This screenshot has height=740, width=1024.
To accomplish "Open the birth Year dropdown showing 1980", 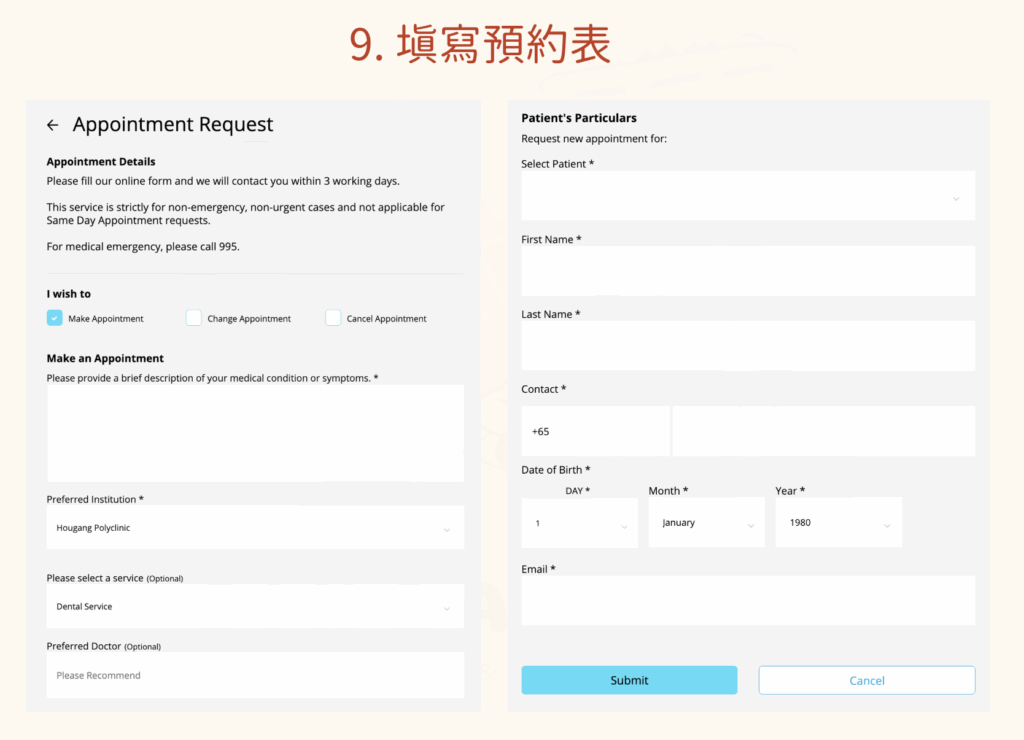I will point(839,523).
